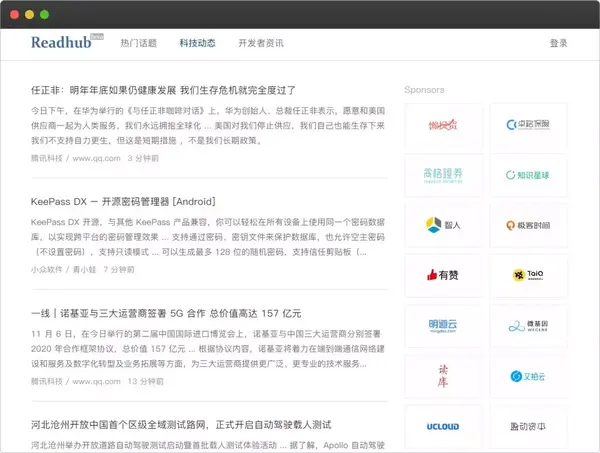Click the 任正非 article summary text
The height and width of the screenshot is (453, 600).
point(208,125)
